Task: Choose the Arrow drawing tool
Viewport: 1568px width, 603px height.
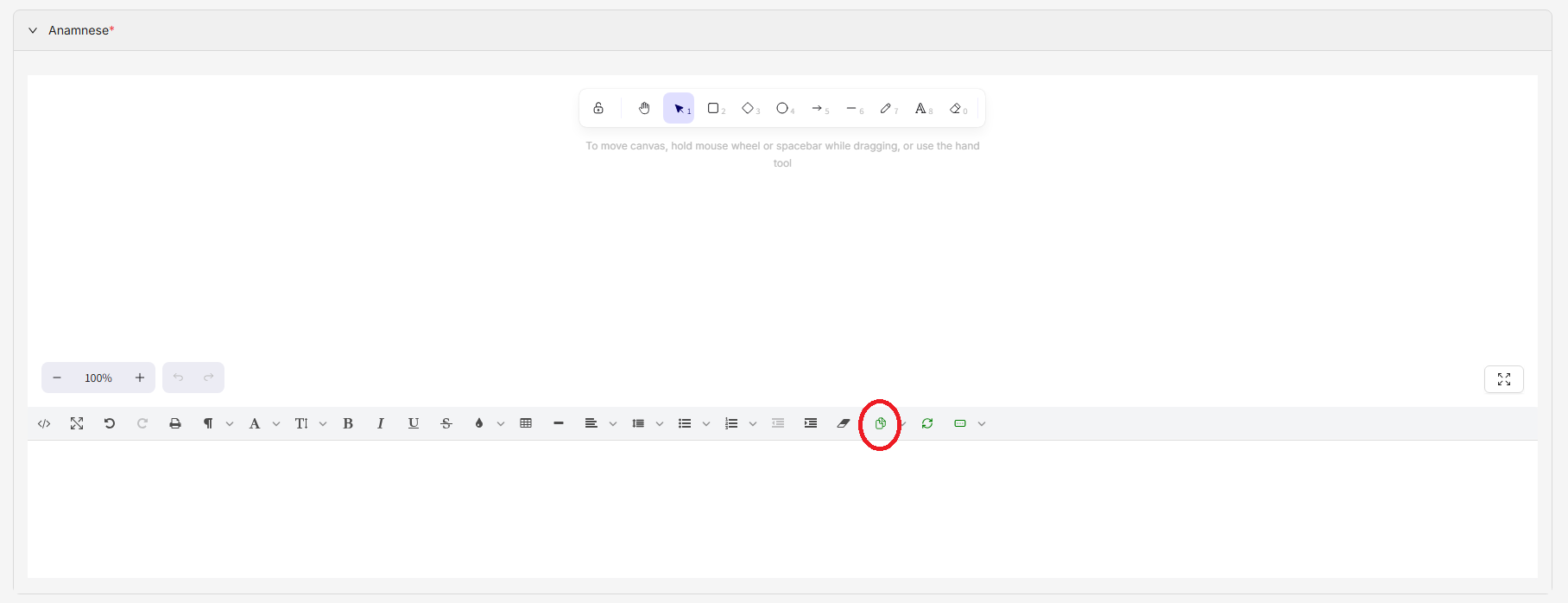Action: 817,109
